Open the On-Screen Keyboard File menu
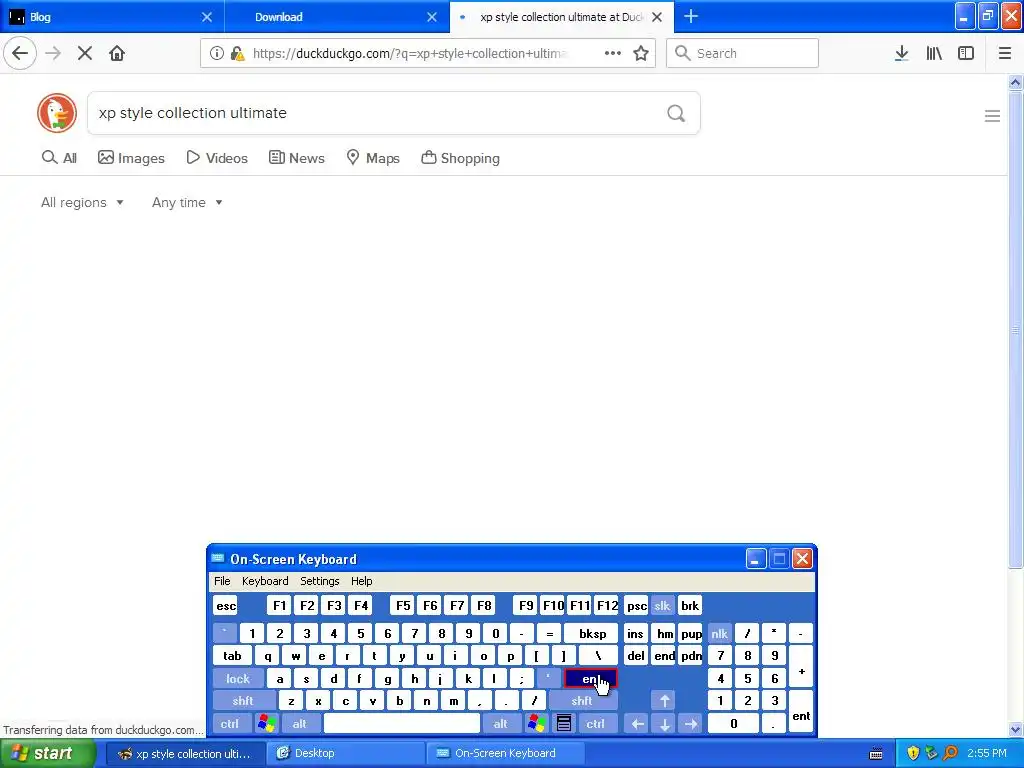This screenshot has width=1024, height=768. [x=222, y=581]
